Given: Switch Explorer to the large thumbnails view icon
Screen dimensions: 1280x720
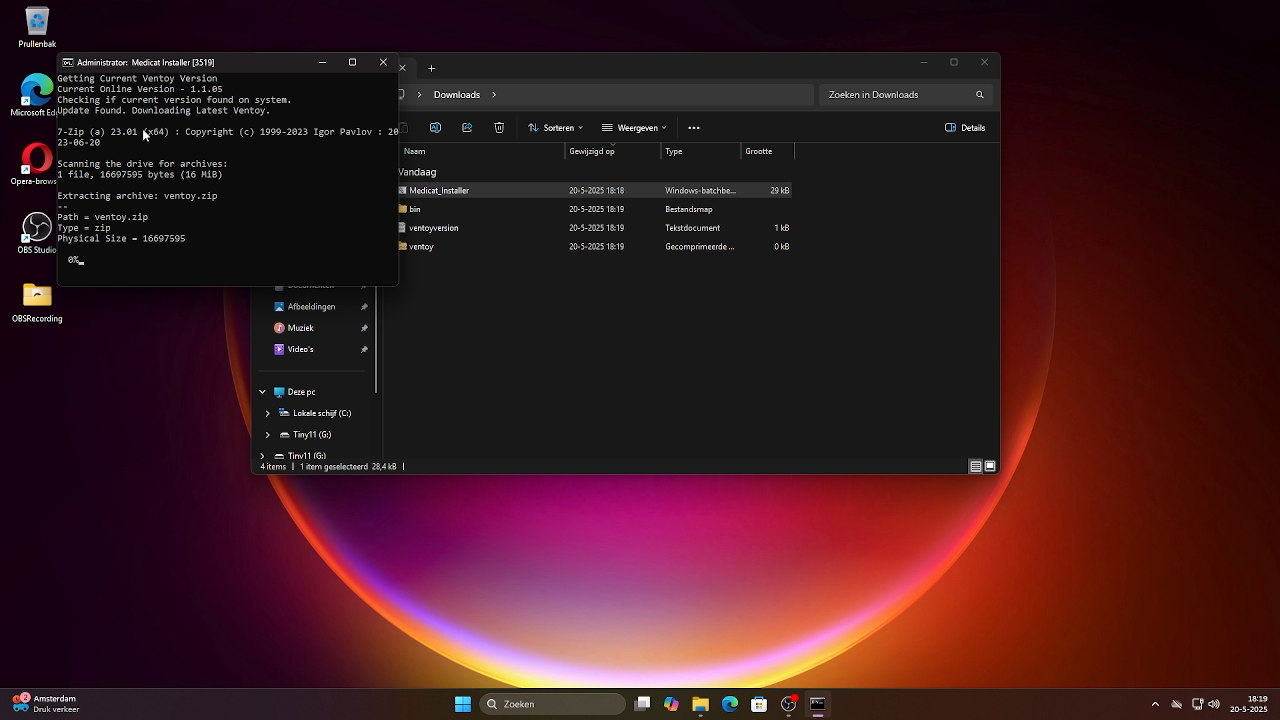Looking at the screenshot, I should (x=990, y=466).
